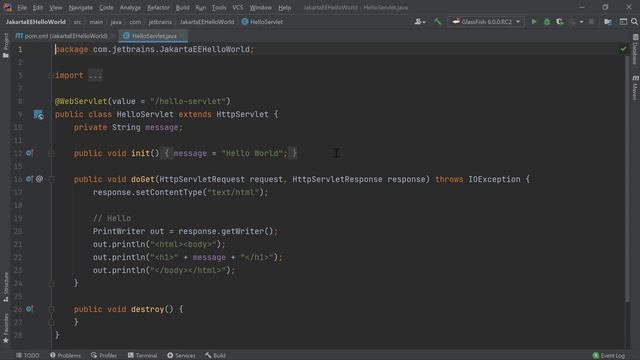Open the Analyze menu
Image resolution: width=640 pixels, height=360 pixels.
(x=130, y=7)
